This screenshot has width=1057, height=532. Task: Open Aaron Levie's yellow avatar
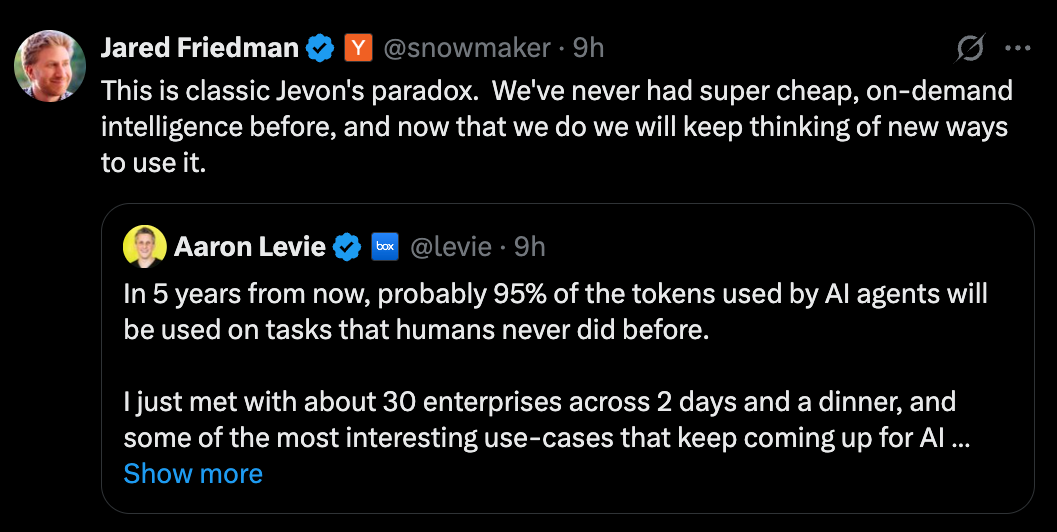pos(145,246)
